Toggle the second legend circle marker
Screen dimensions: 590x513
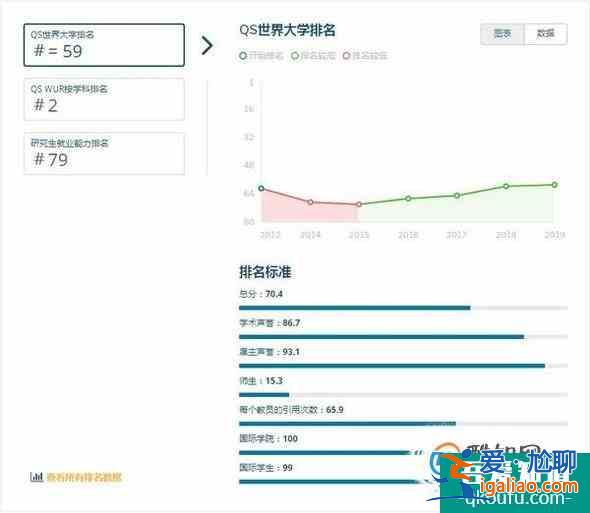[295, 56]
